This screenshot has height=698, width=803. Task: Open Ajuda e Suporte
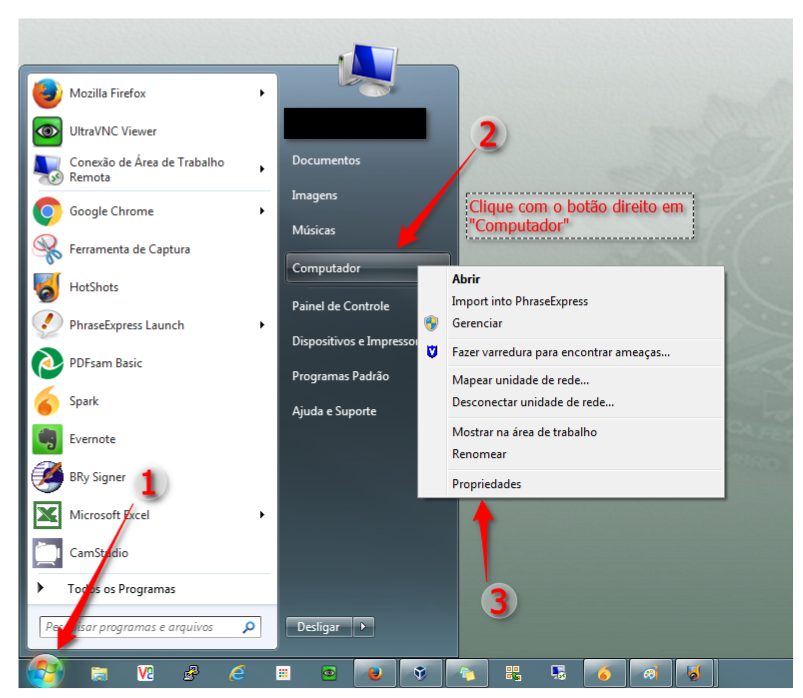click(x=334, y=411)
